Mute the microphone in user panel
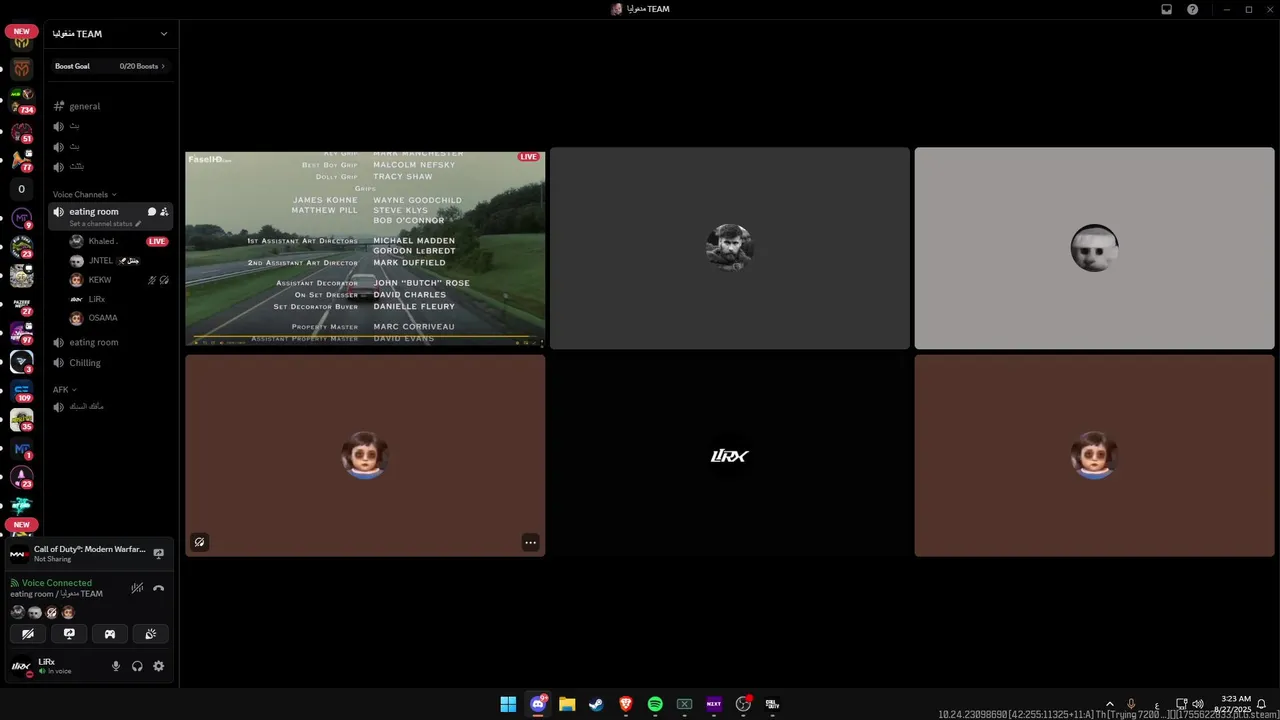The width and height of the screenshot is (1280, 720). tap(116, 666)
